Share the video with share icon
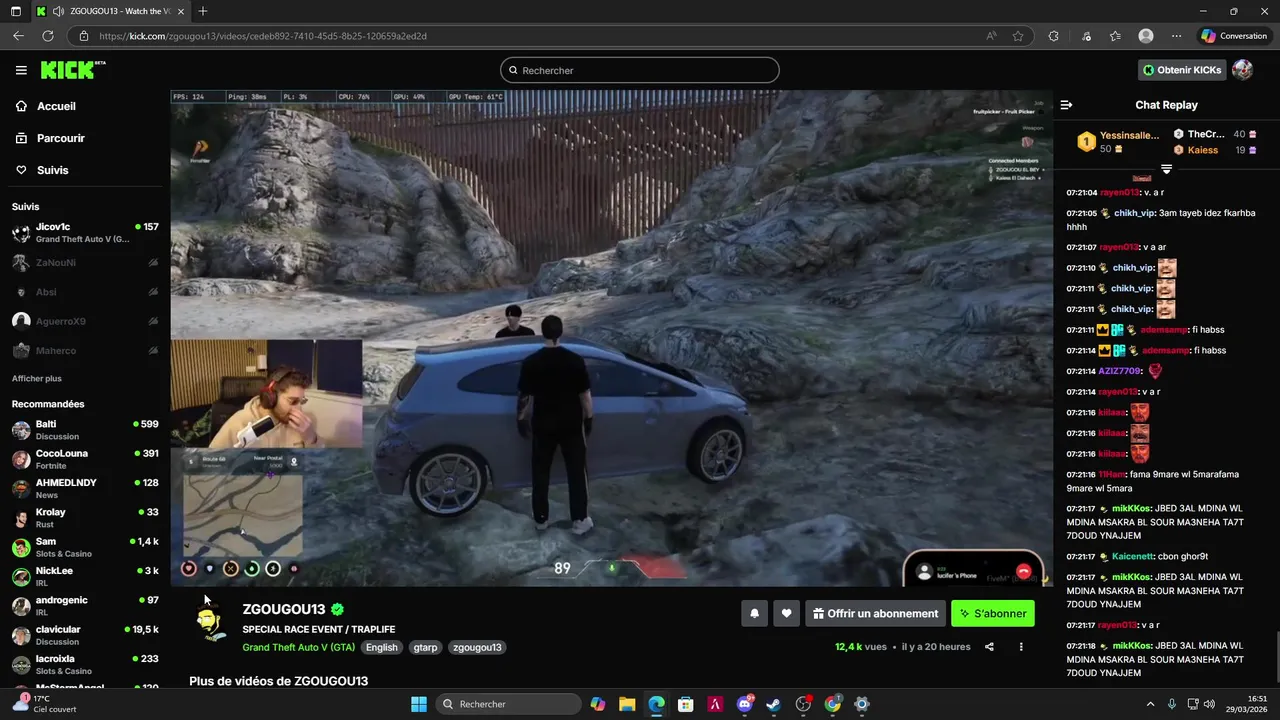1280x720 pixels. pyautogui.click(x=989, y=647)
